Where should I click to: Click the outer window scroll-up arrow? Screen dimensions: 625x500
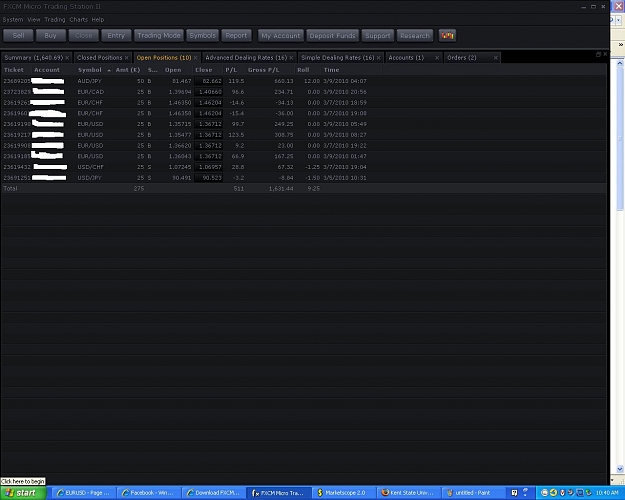click(x=620, y=63)
